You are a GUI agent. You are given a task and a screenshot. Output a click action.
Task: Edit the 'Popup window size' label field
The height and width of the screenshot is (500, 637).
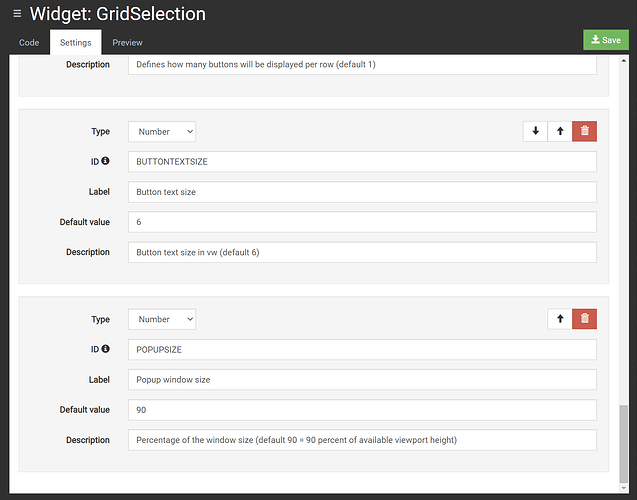362,379
